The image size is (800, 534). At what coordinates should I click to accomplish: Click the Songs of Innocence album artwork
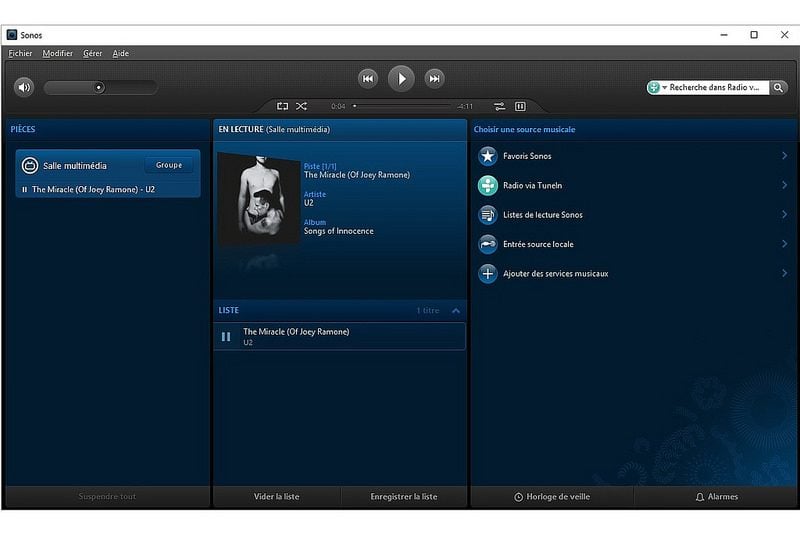(259, 199)
